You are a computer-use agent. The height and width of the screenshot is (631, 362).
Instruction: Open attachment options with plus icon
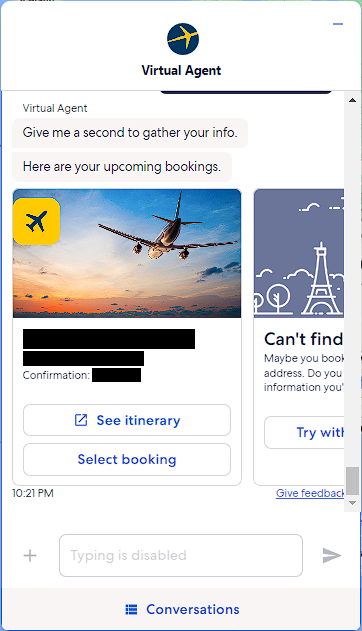[30, 556]
